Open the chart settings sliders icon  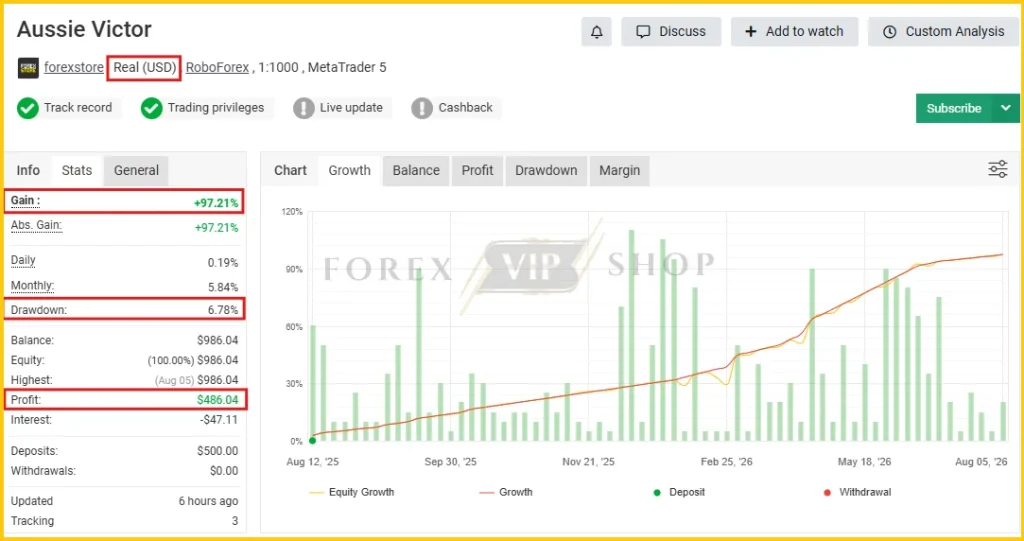point(997,169)
